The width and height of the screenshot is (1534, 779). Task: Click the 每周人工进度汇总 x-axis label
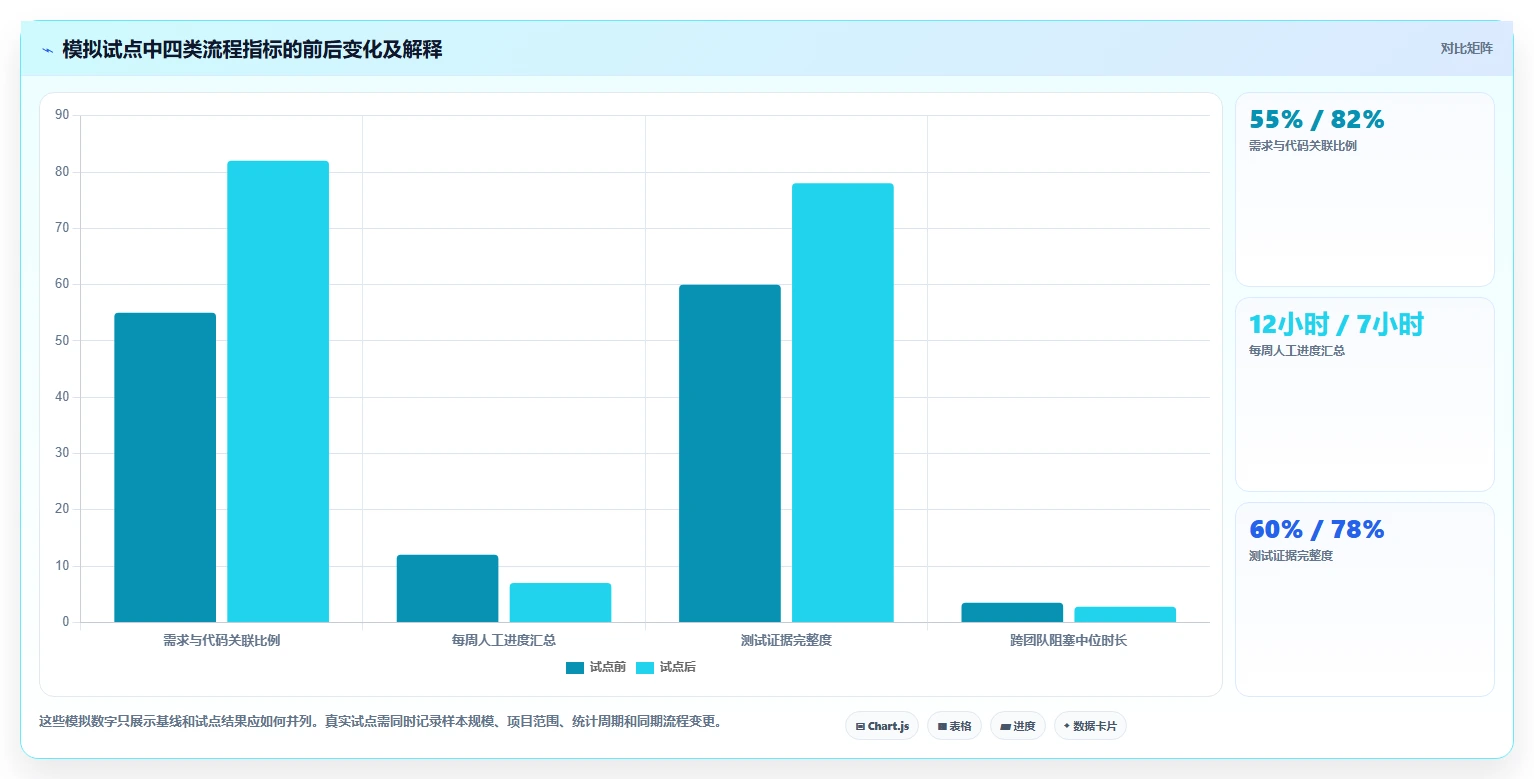point(504,640)
